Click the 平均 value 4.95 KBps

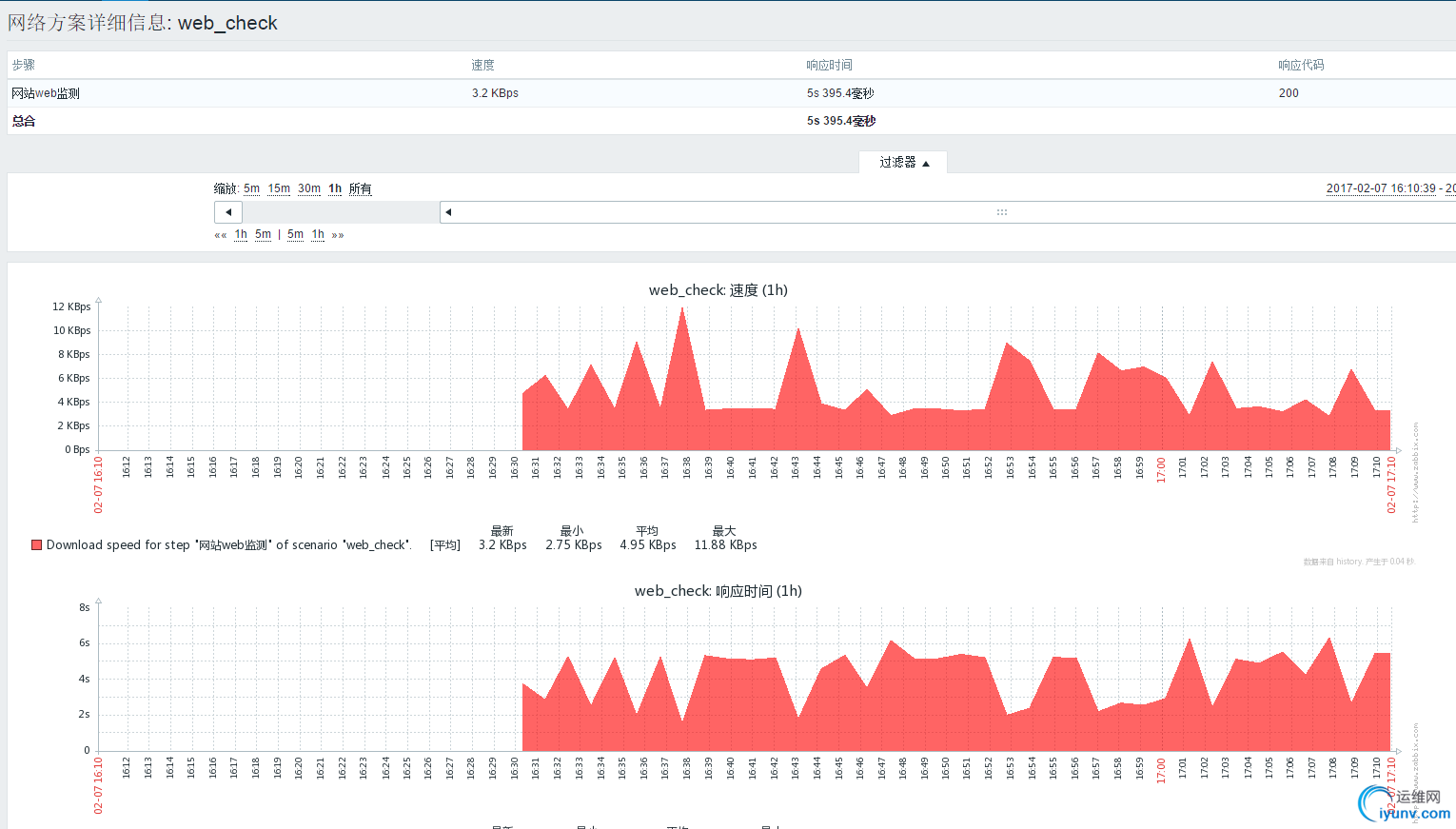648,545
